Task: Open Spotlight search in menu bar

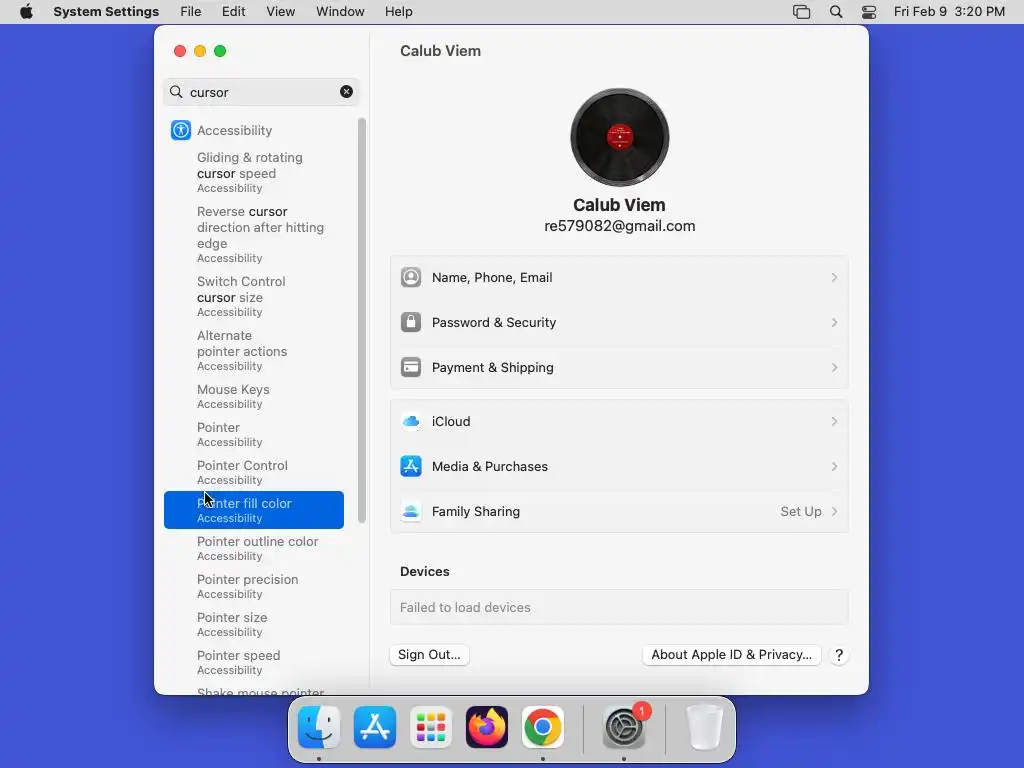Action: tap(836, 12)
